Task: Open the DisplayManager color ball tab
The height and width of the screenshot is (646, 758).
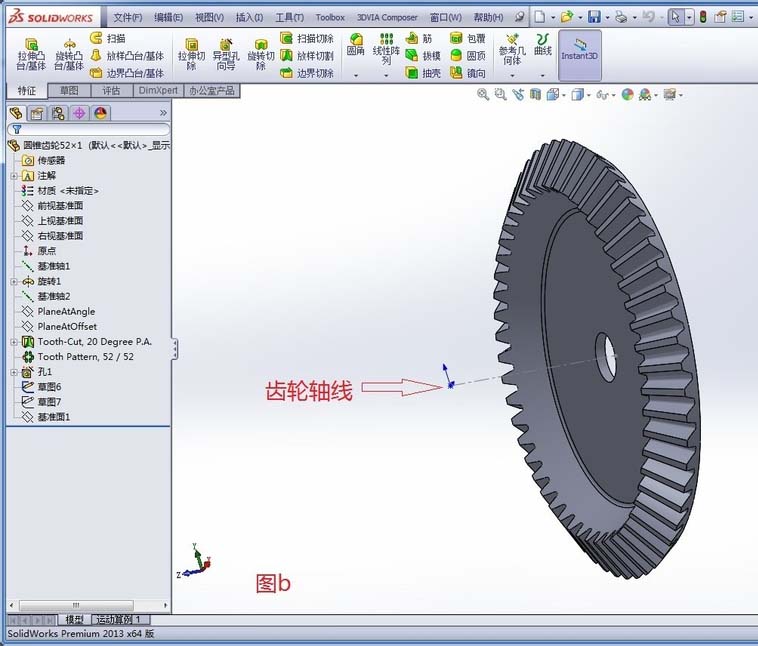Action: [x=101, y=113]
